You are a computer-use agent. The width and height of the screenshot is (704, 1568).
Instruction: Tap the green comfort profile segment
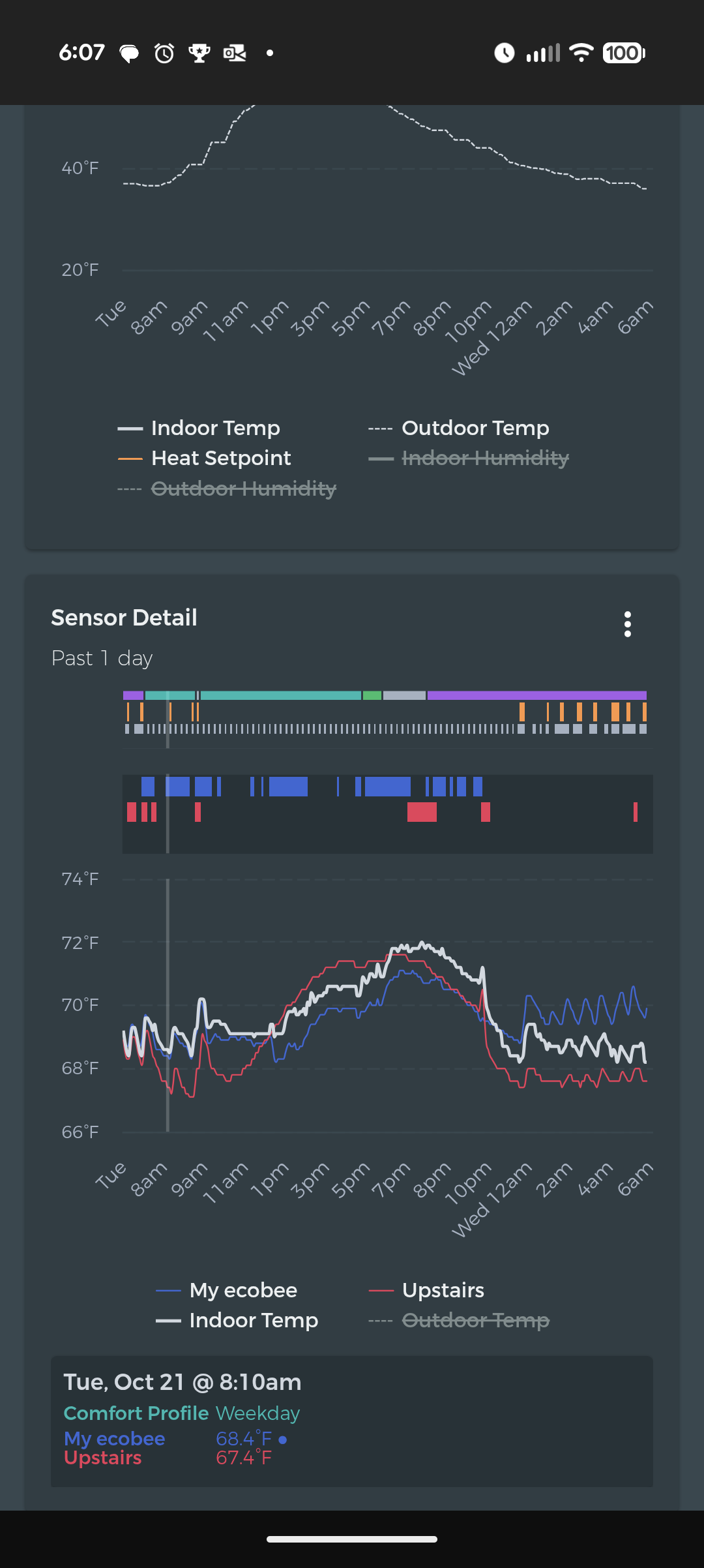[x=372, y=695]
